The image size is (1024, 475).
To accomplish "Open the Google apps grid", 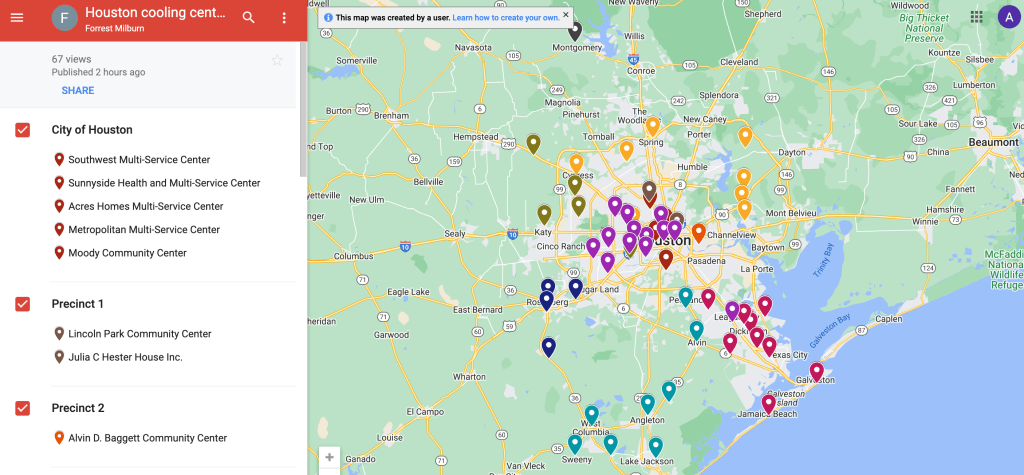I will click(976, 17).
